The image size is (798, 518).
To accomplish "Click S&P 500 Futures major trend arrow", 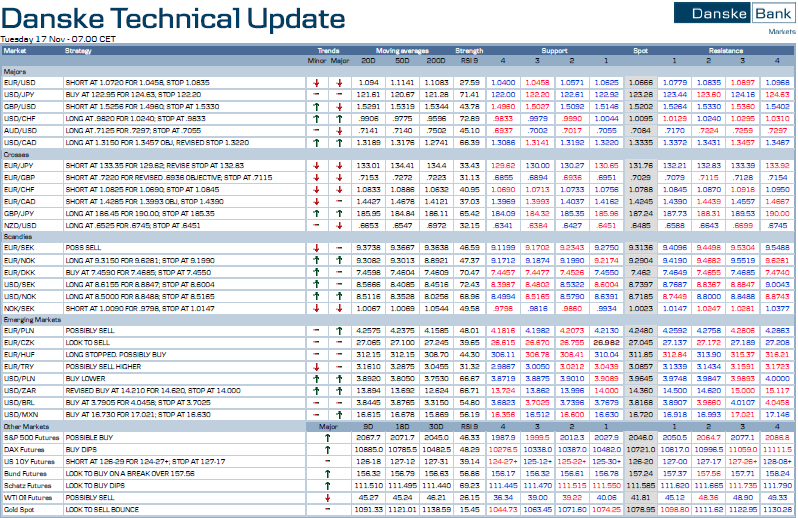I will [327, 438].
